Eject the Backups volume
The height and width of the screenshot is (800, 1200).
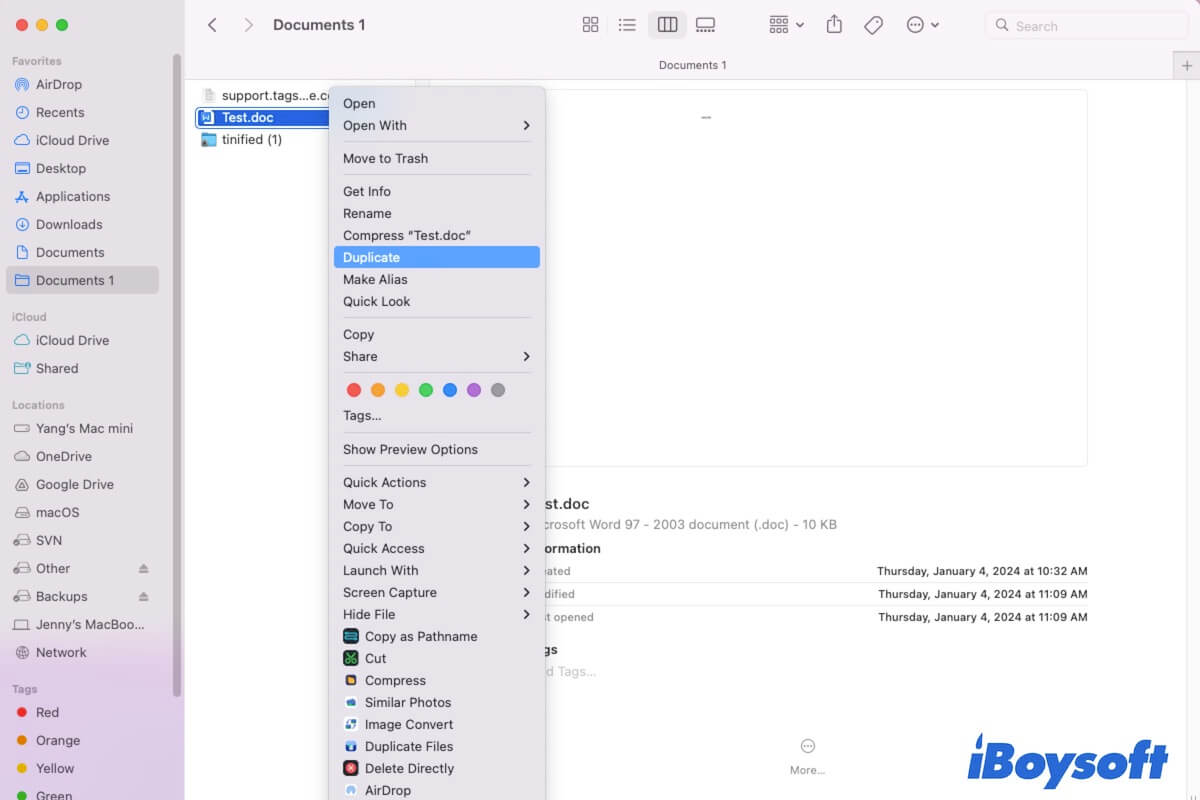143,596
